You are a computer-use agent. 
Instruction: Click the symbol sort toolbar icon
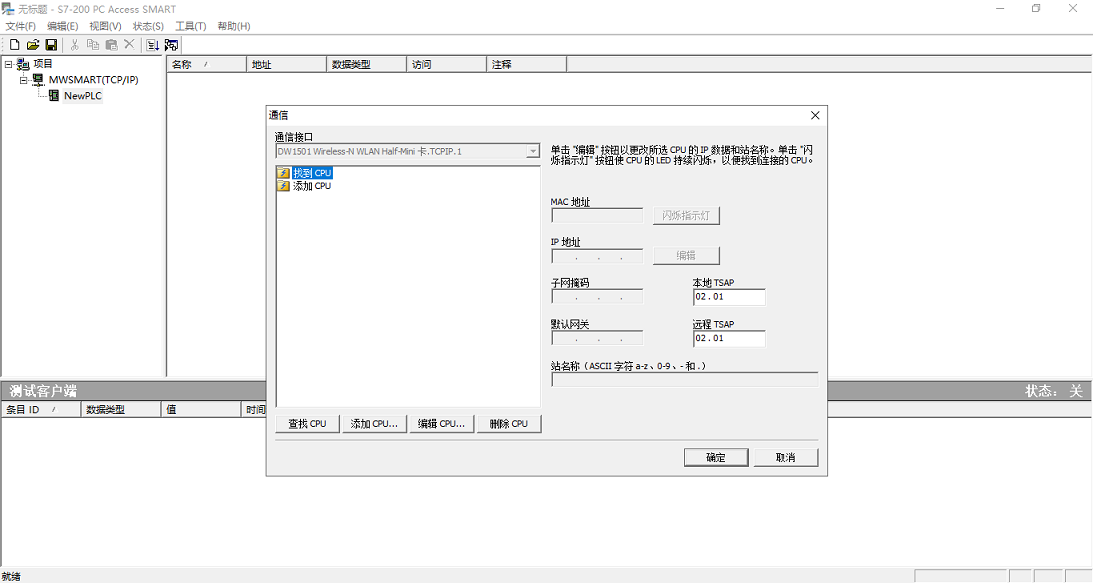pyautogui.click(x=152, y=44)
